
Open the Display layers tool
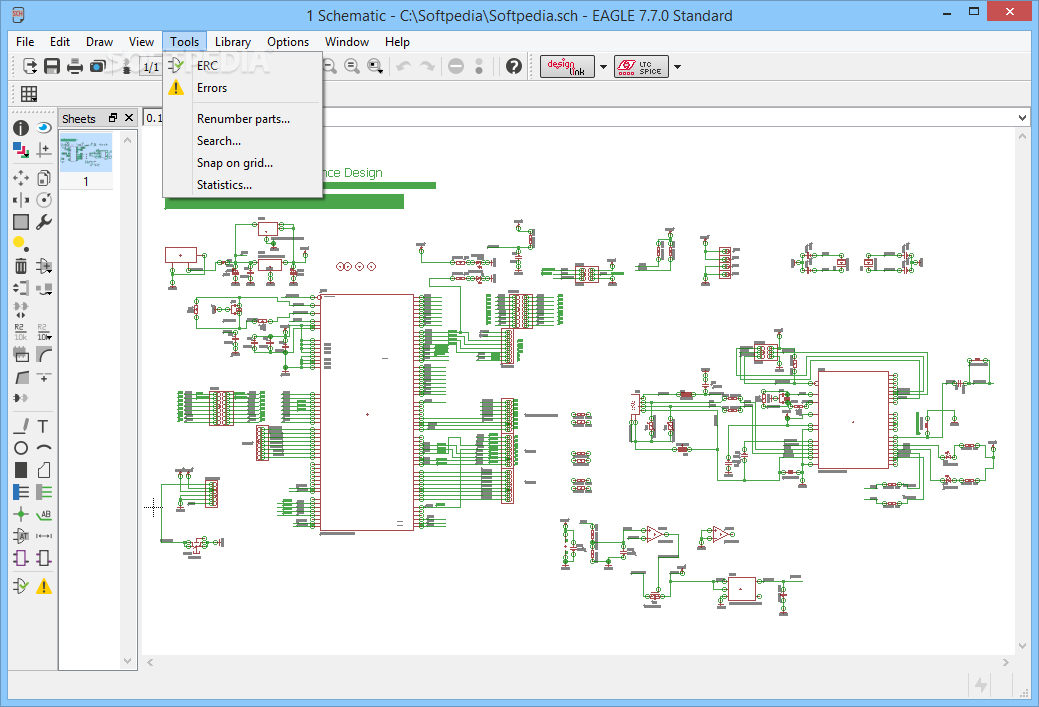(21, 150)
